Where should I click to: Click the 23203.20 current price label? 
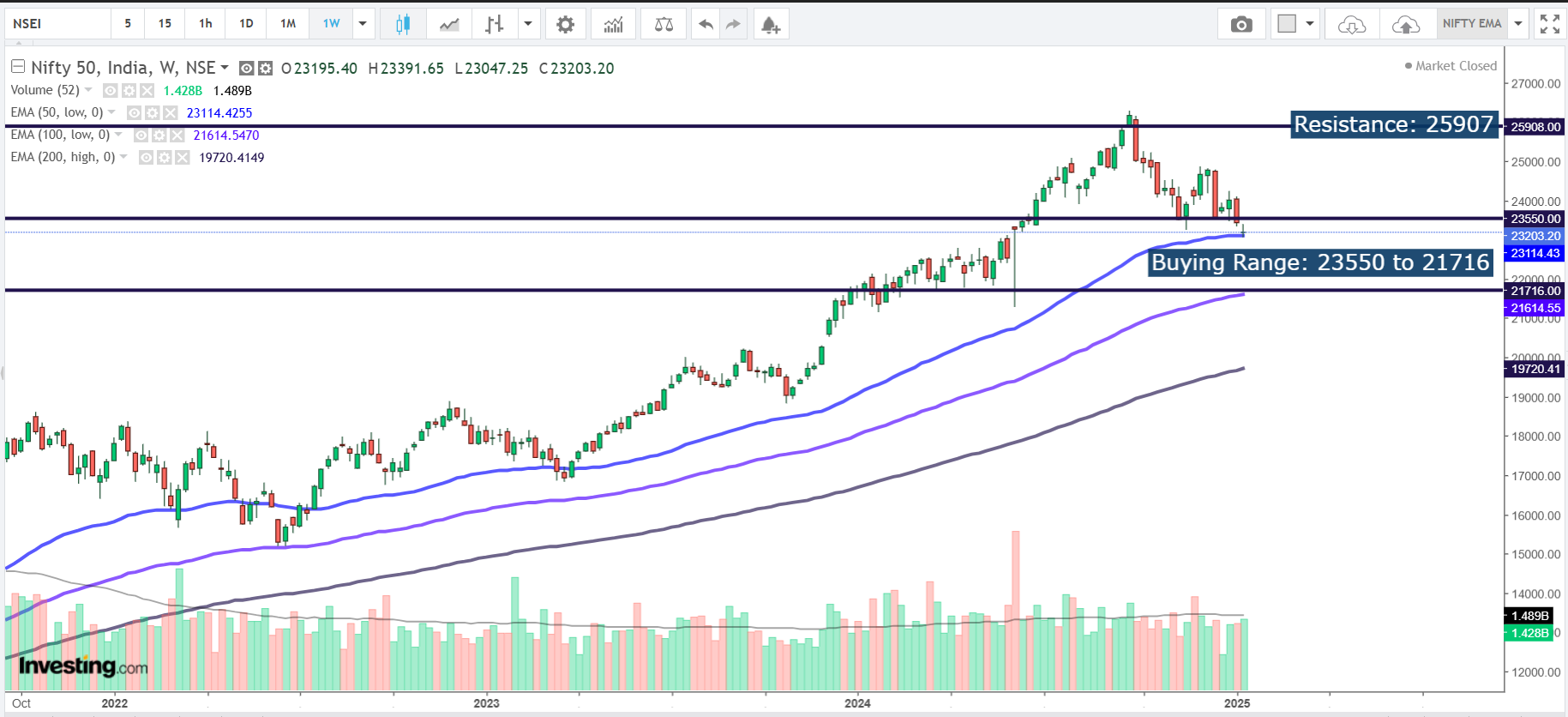point(1535,236)
